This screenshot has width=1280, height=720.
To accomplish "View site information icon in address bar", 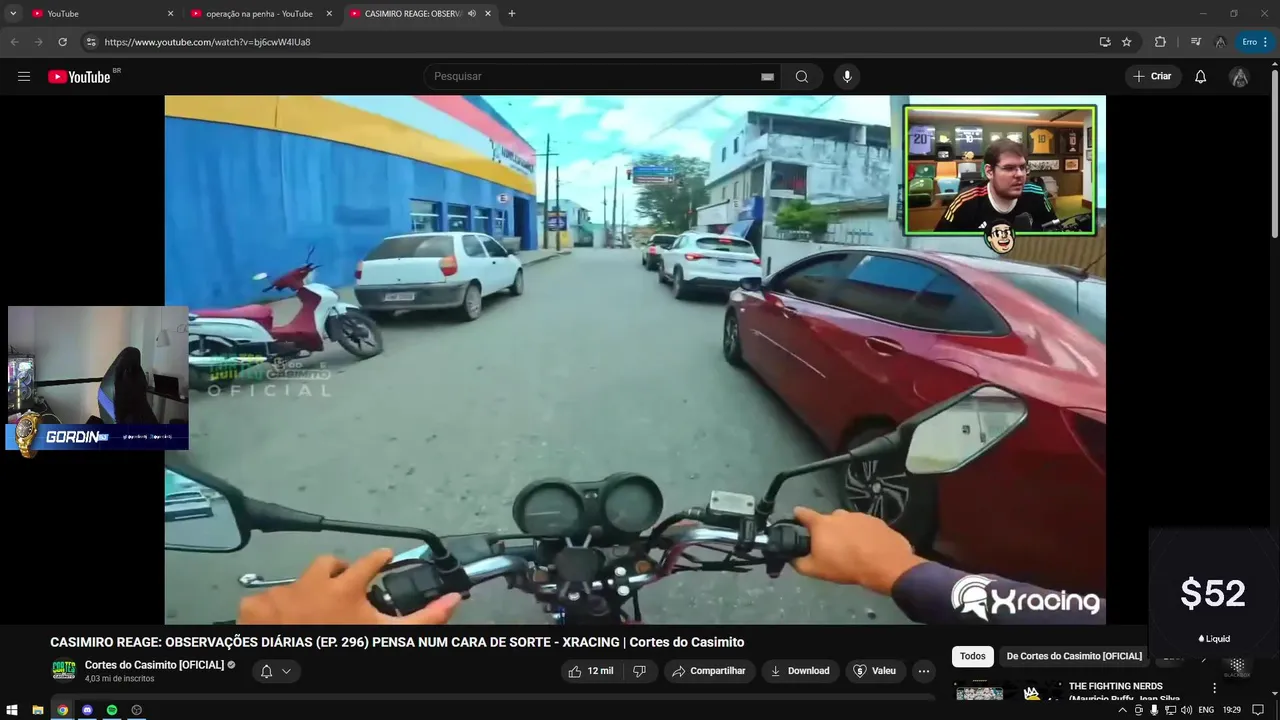I will pyautogui.click(x=91, y=42).
